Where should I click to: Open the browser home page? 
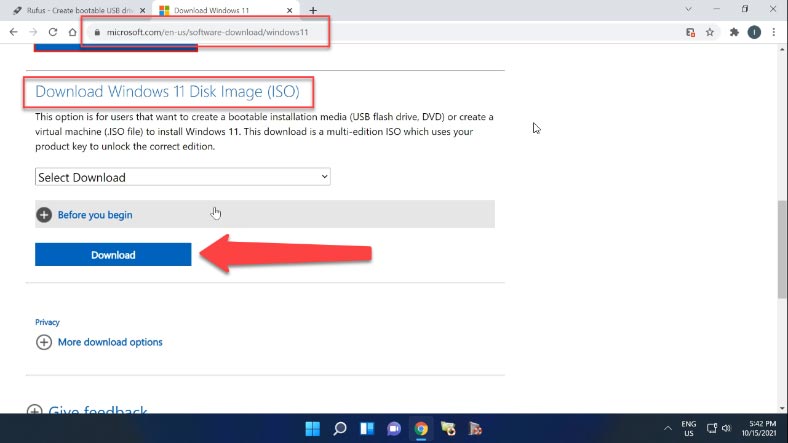click(x=72, y=32)
